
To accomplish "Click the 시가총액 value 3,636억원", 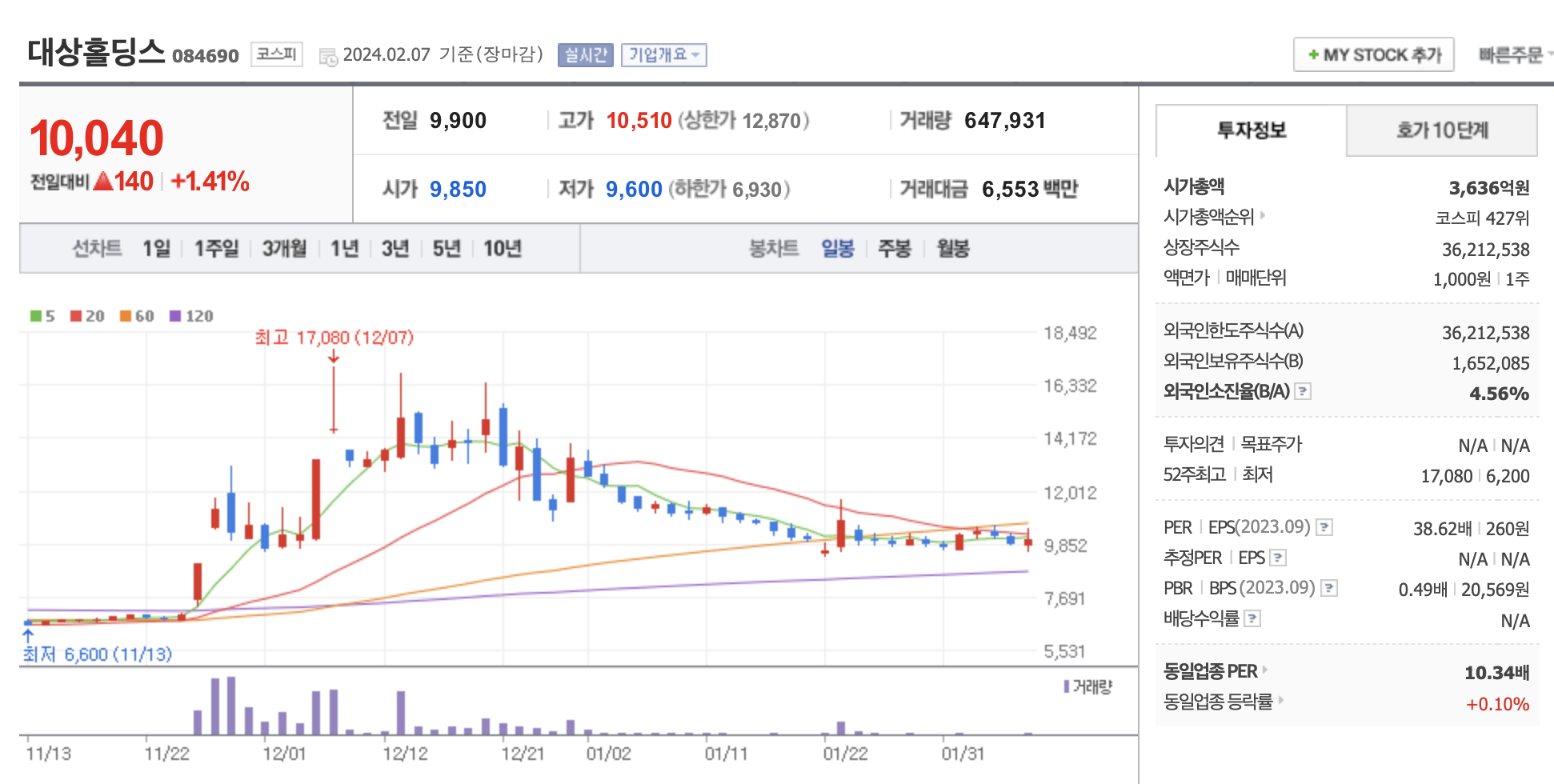I will click(1489, 188).
